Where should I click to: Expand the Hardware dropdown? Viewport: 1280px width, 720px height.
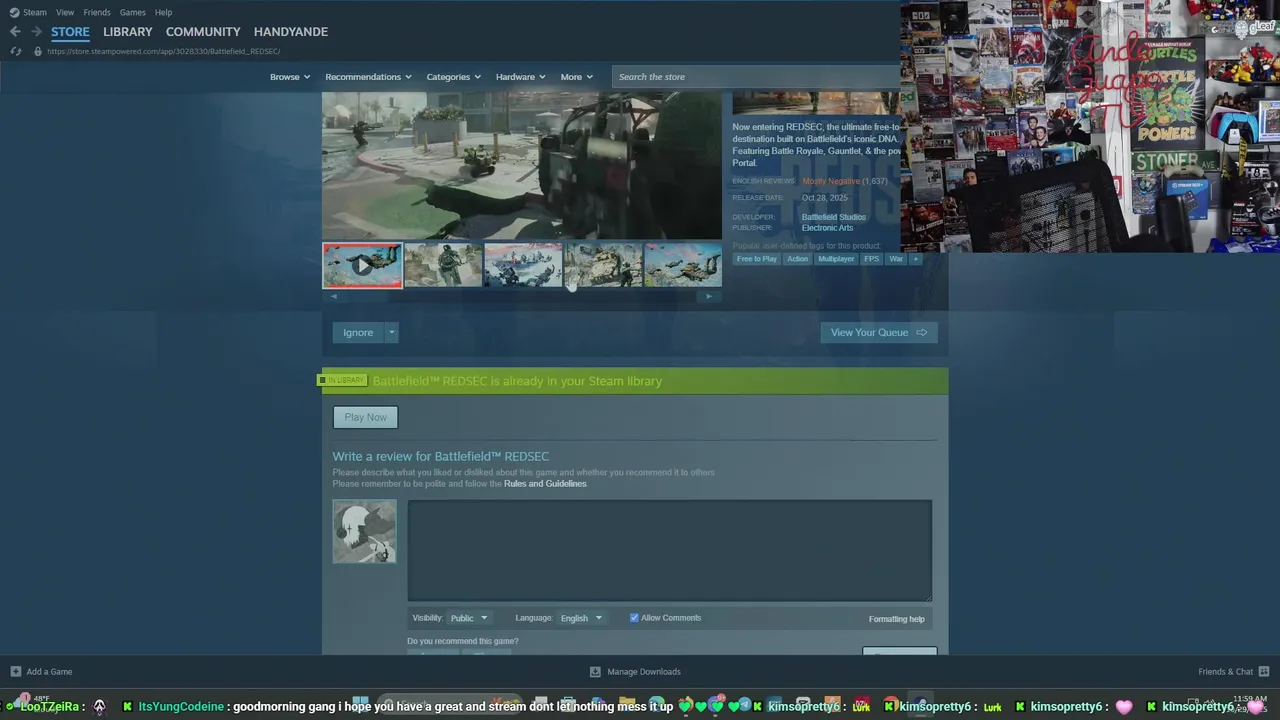coord(520,77)
